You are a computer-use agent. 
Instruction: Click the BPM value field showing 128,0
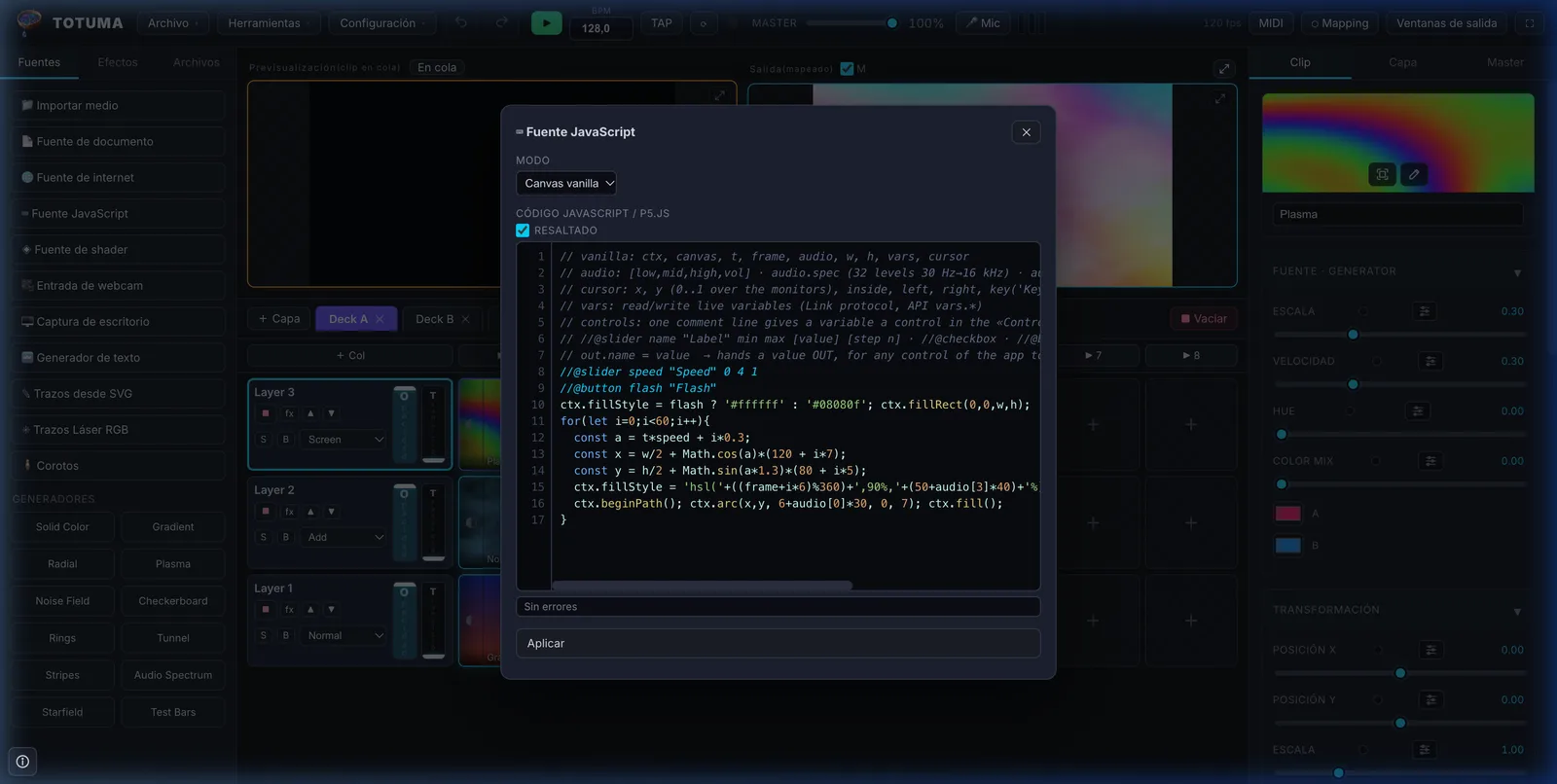[596, 28]
